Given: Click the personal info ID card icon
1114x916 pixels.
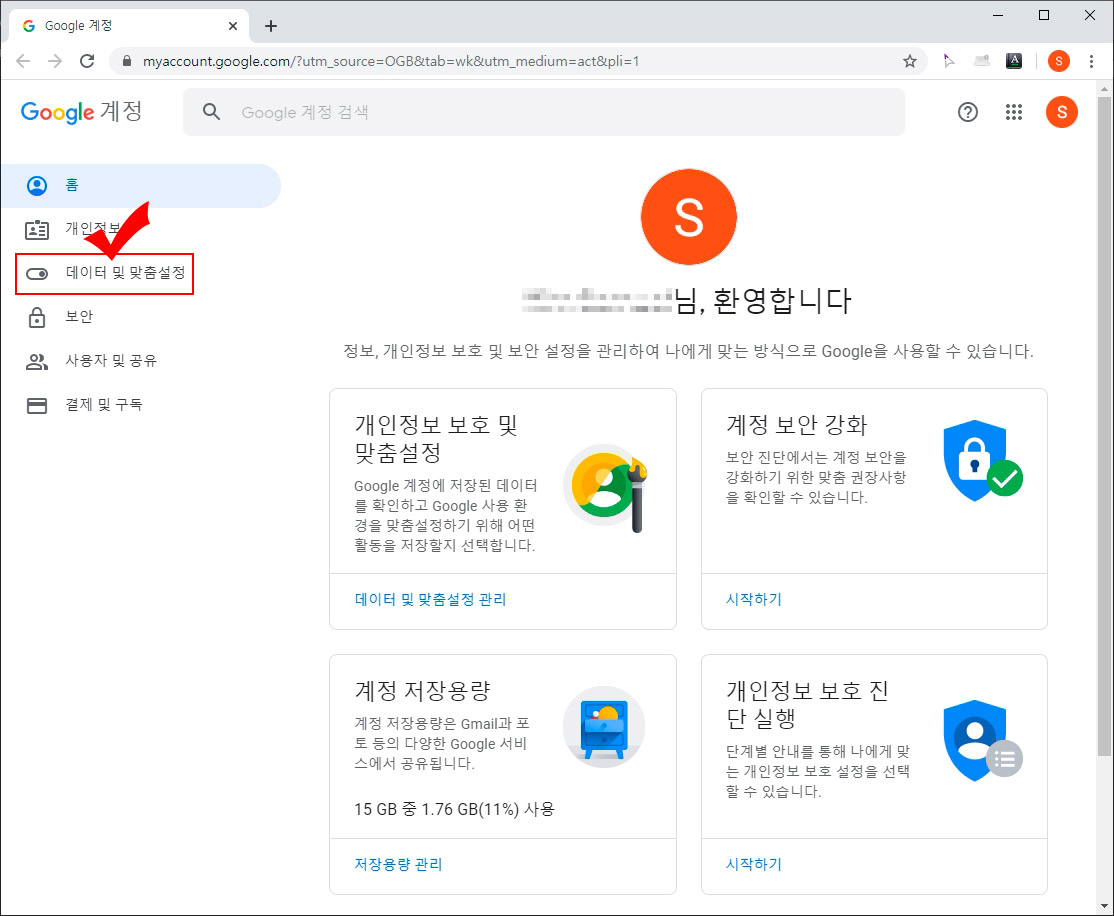Looking at the screenshot, I should 37,230.
